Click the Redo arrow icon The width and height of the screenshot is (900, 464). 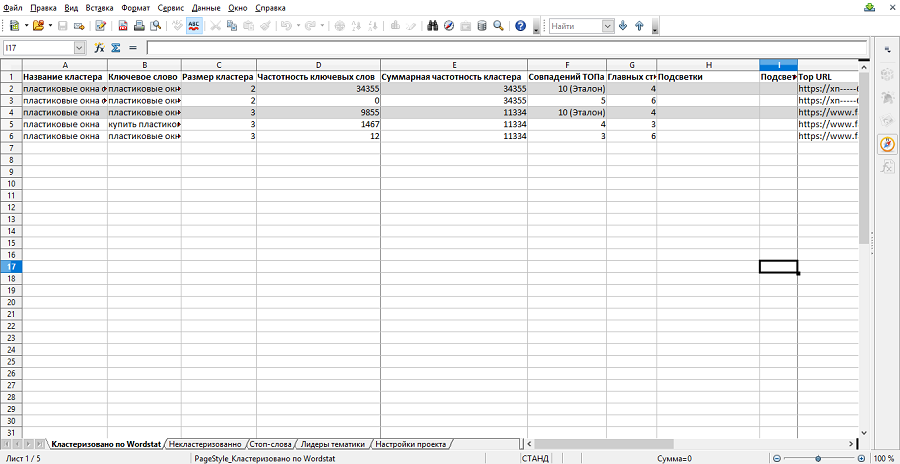coord(311,26)
